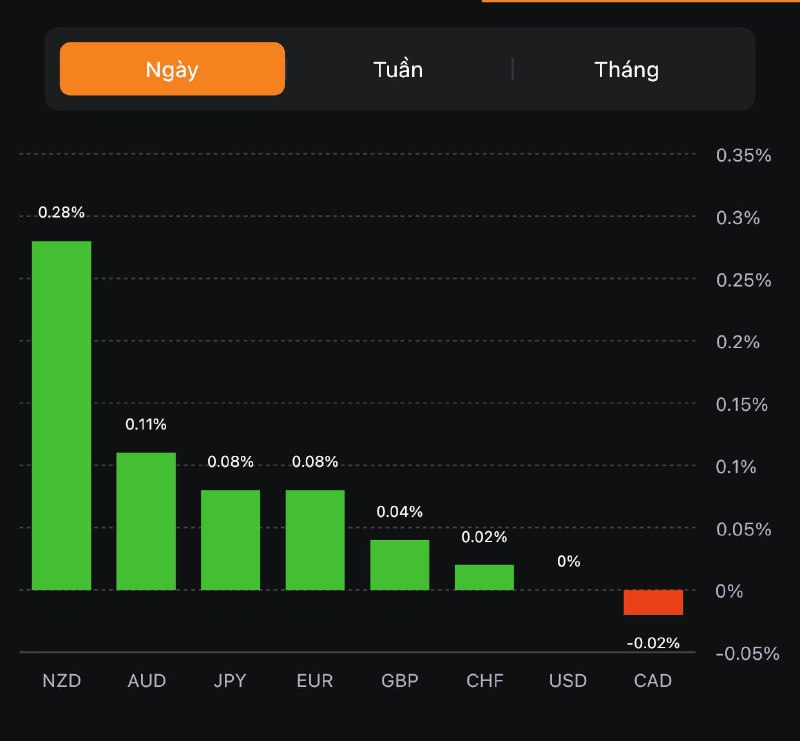
Task: Tap the CHF axis label
Action: (485, 681)
